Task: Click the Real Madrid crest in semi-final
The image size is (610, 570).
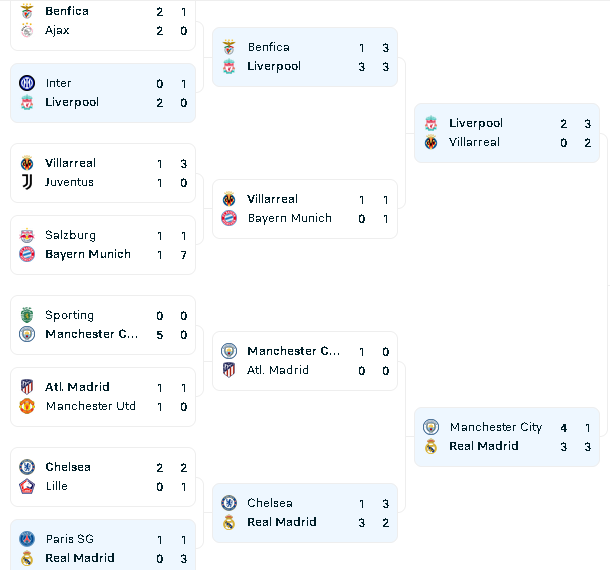Action: pos(431,446)
